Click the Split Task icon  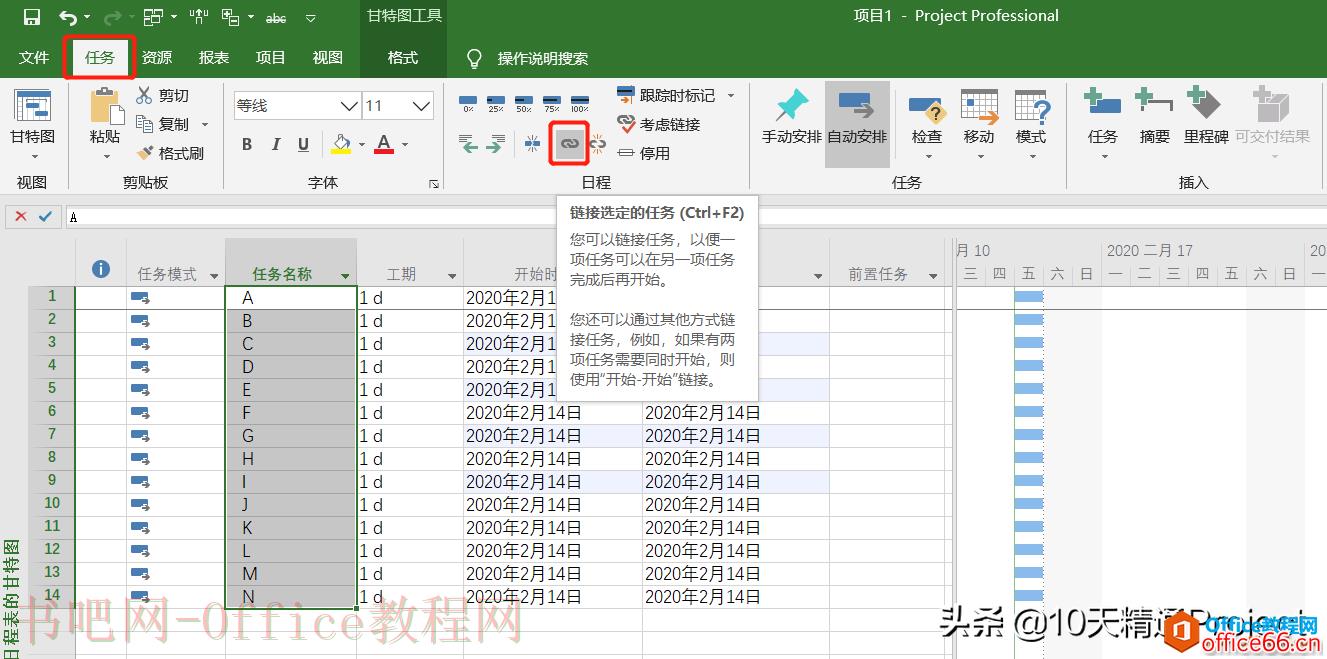click(533, 145)
